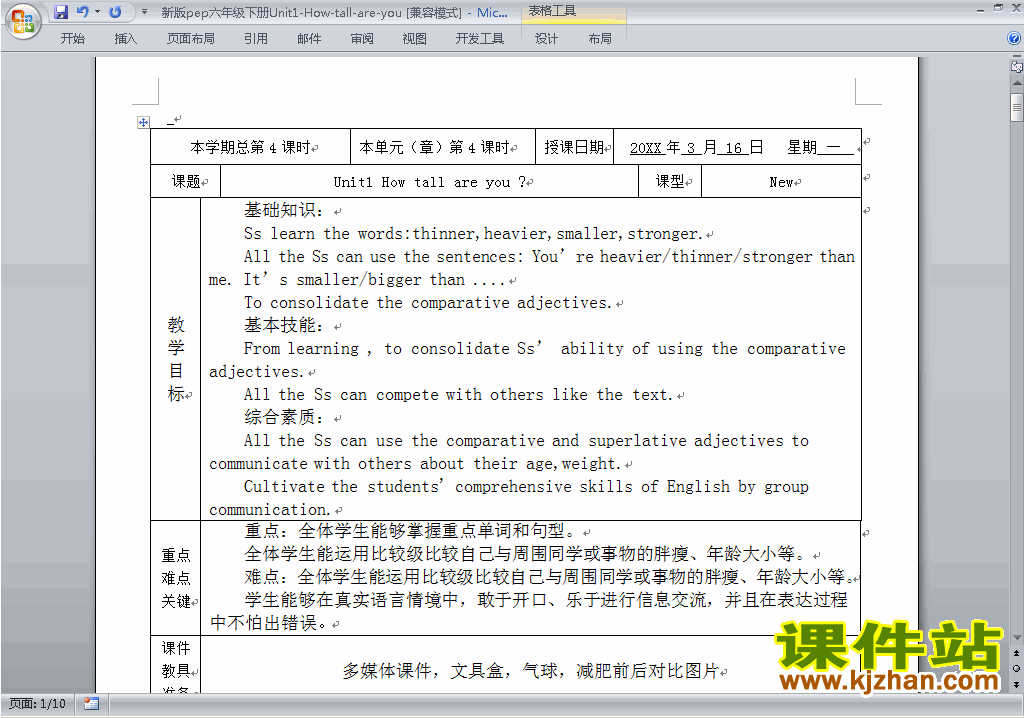Open the 开始 ribbon tab
This screenshot has width=1024, height=718.
click(72, 39)
